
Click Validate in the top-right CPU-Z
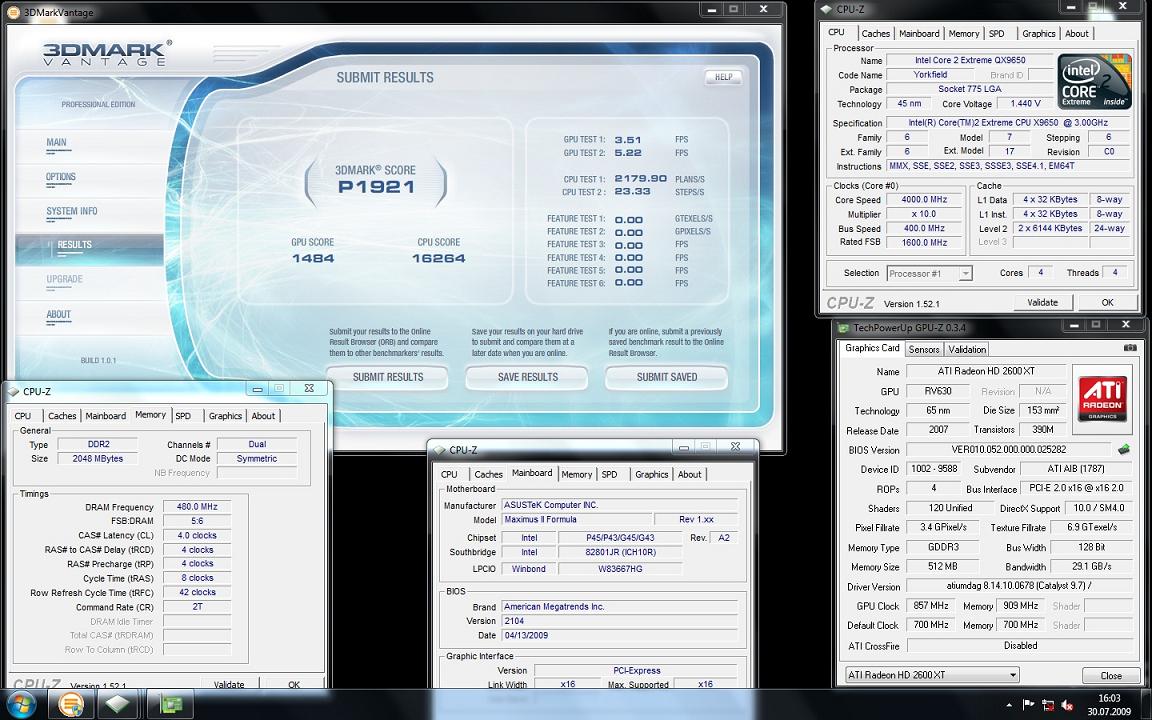(x=1043, y=302)
